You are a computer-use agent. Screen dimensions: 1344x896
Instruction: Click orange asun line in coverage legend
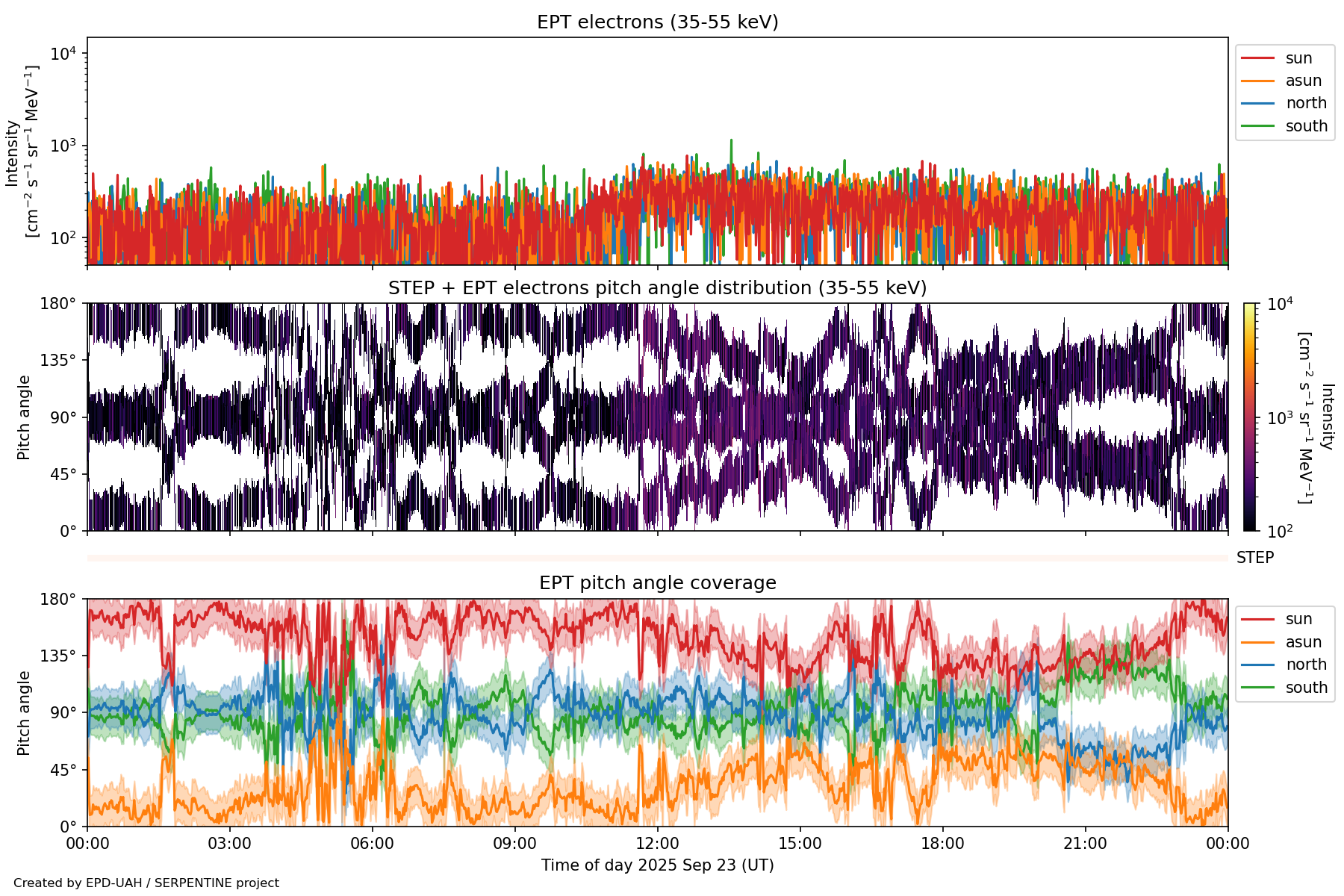pyautogui.click(x=1257, y=642)
